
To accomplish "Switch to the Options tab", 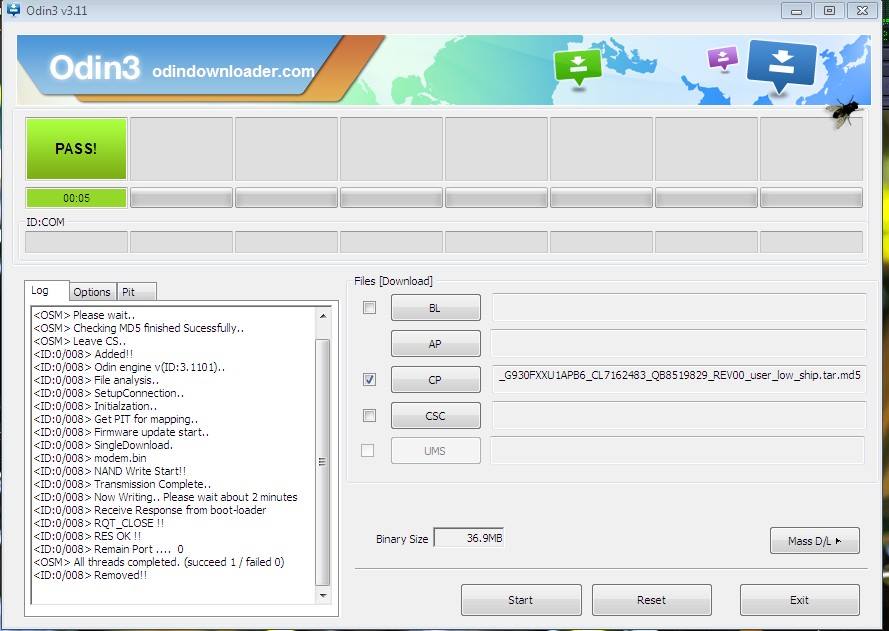I will pos(92,291).
